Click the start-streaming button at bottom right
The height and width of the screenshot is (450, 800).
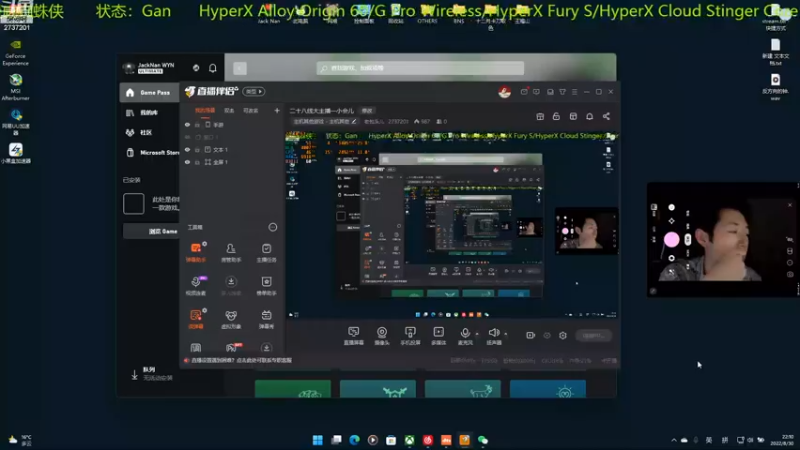point(593,335)
